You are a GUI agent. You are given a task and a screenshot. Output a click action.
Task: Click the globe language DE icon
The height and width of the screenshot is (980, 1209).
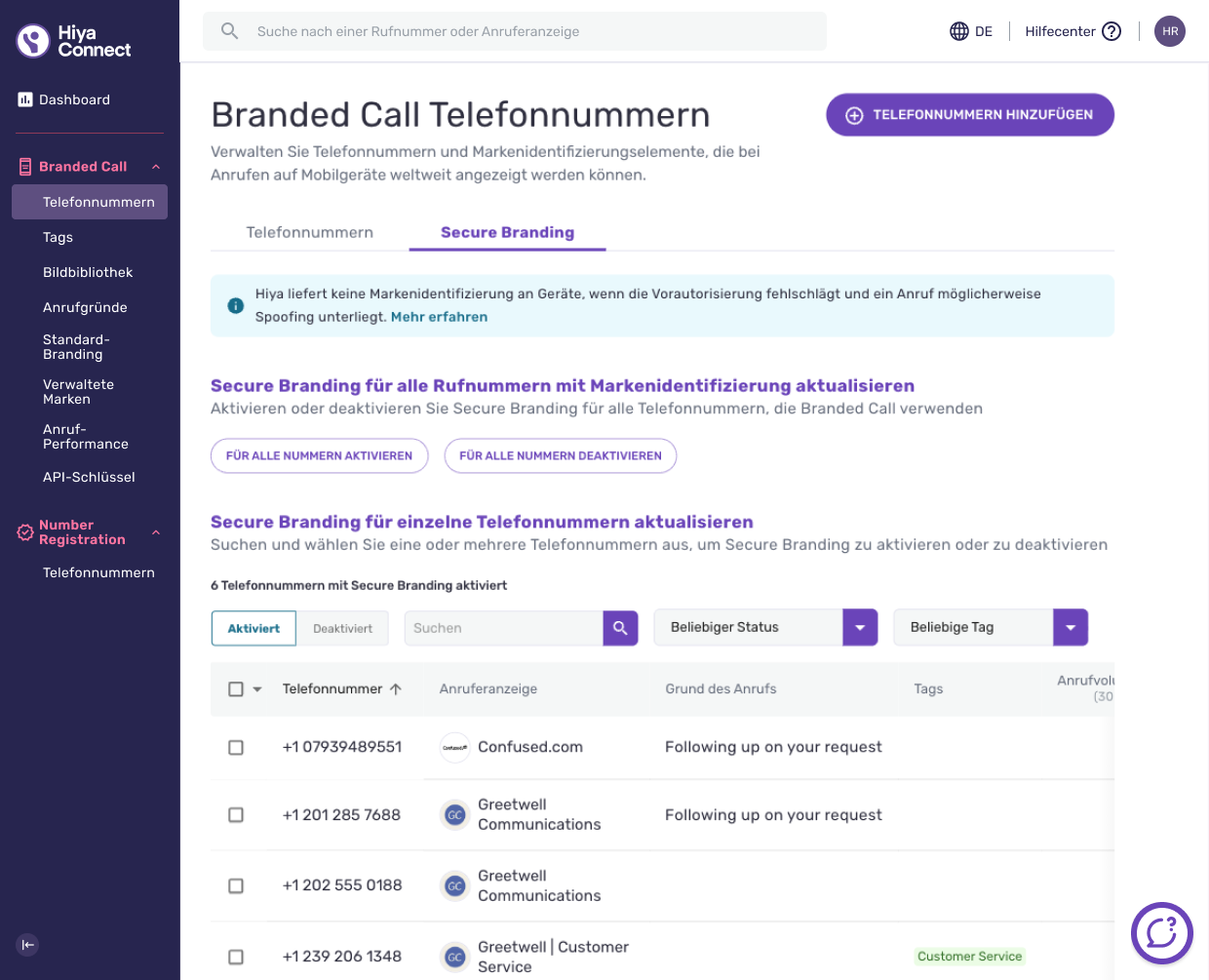tap(959, 31)
